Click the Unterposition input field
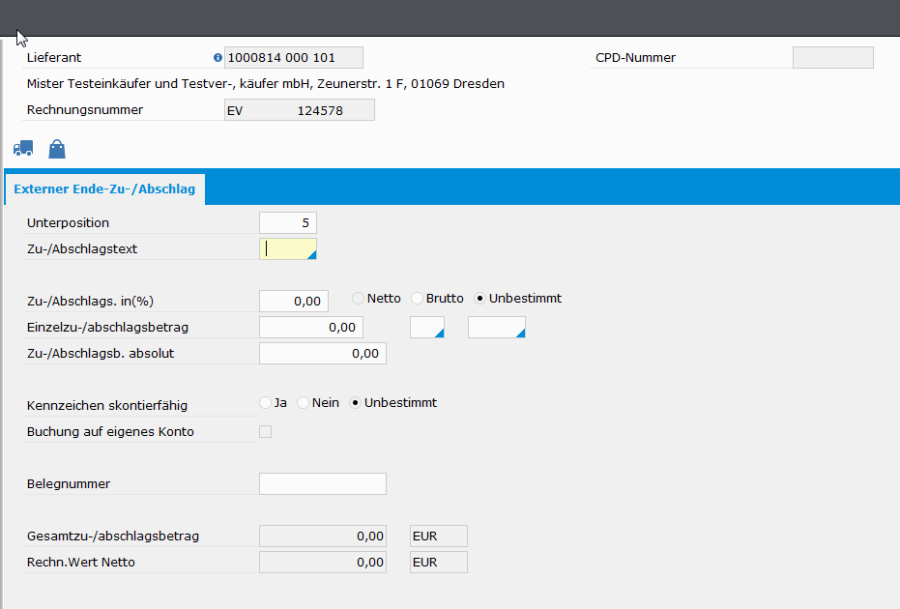 coord(288,223)
